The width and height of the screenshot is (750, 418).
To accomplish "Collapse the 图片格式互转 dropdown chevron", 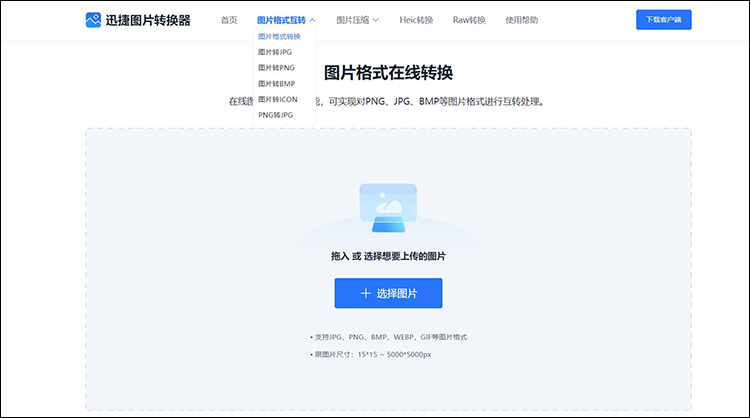I will [312, 20].
